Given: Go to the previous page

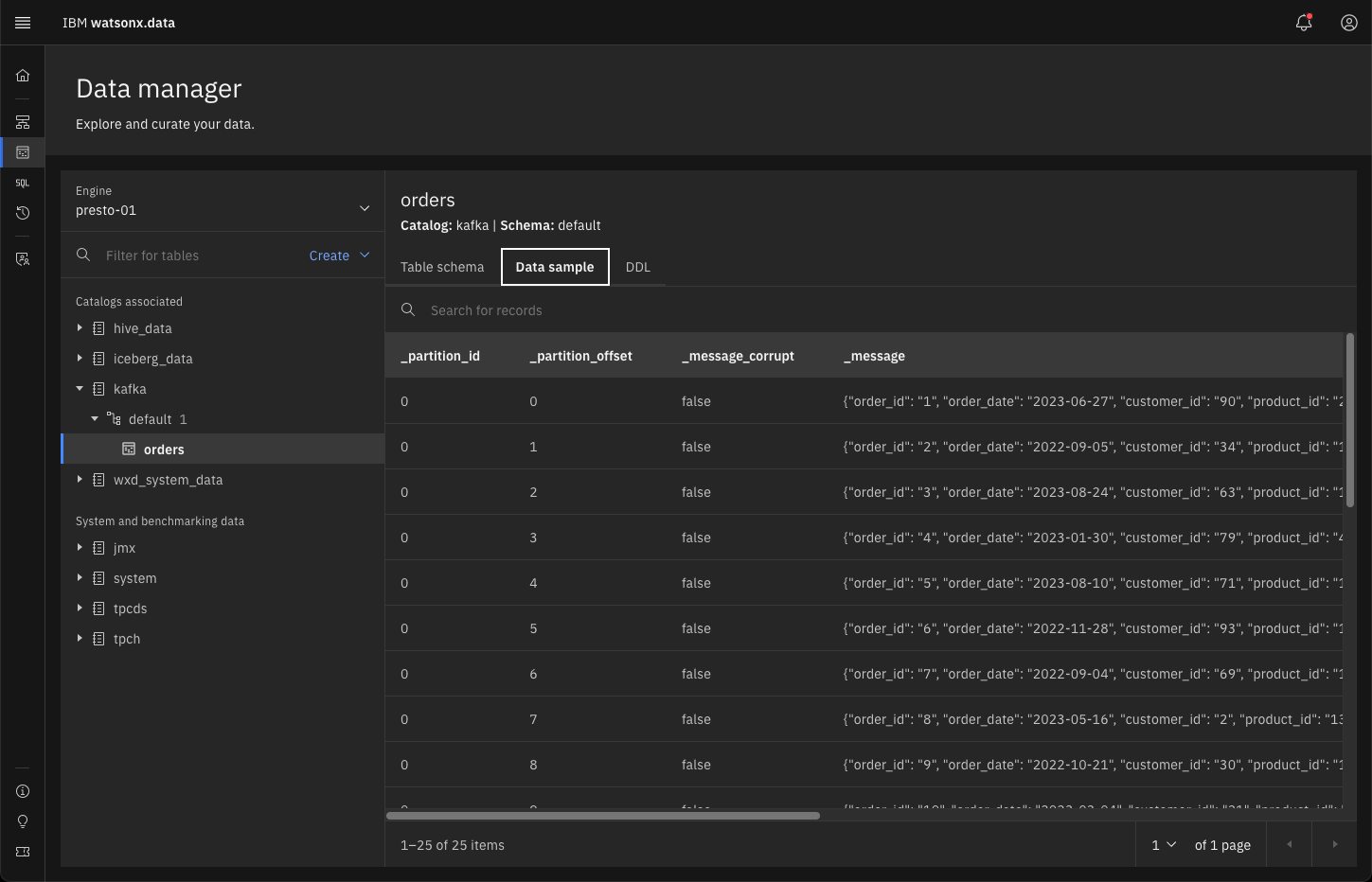Looking at the screenshot, I should pyautogui.click(x=1289, y=844).
